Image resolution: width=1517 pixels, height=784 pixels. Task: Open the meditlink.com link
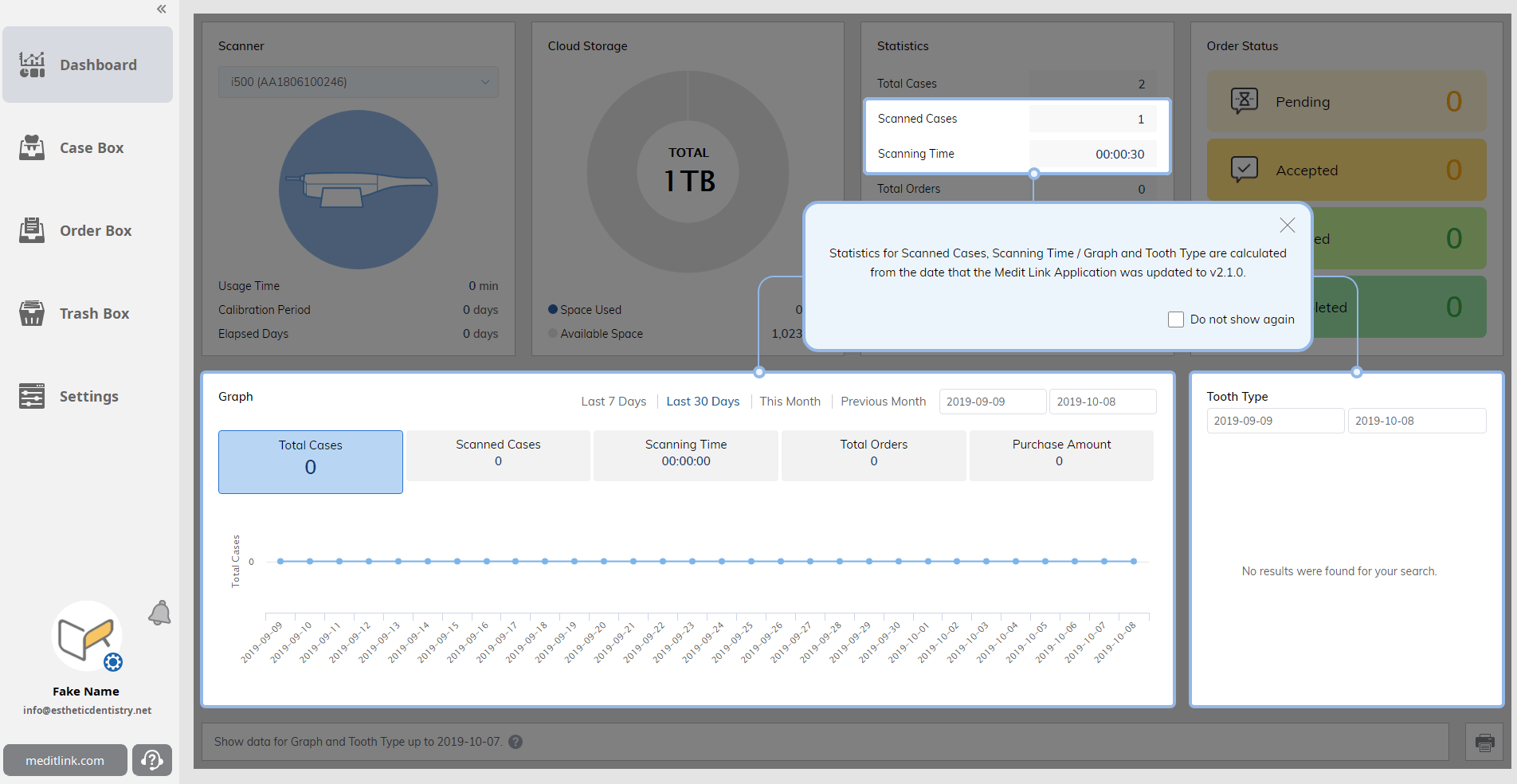[65, 760]
